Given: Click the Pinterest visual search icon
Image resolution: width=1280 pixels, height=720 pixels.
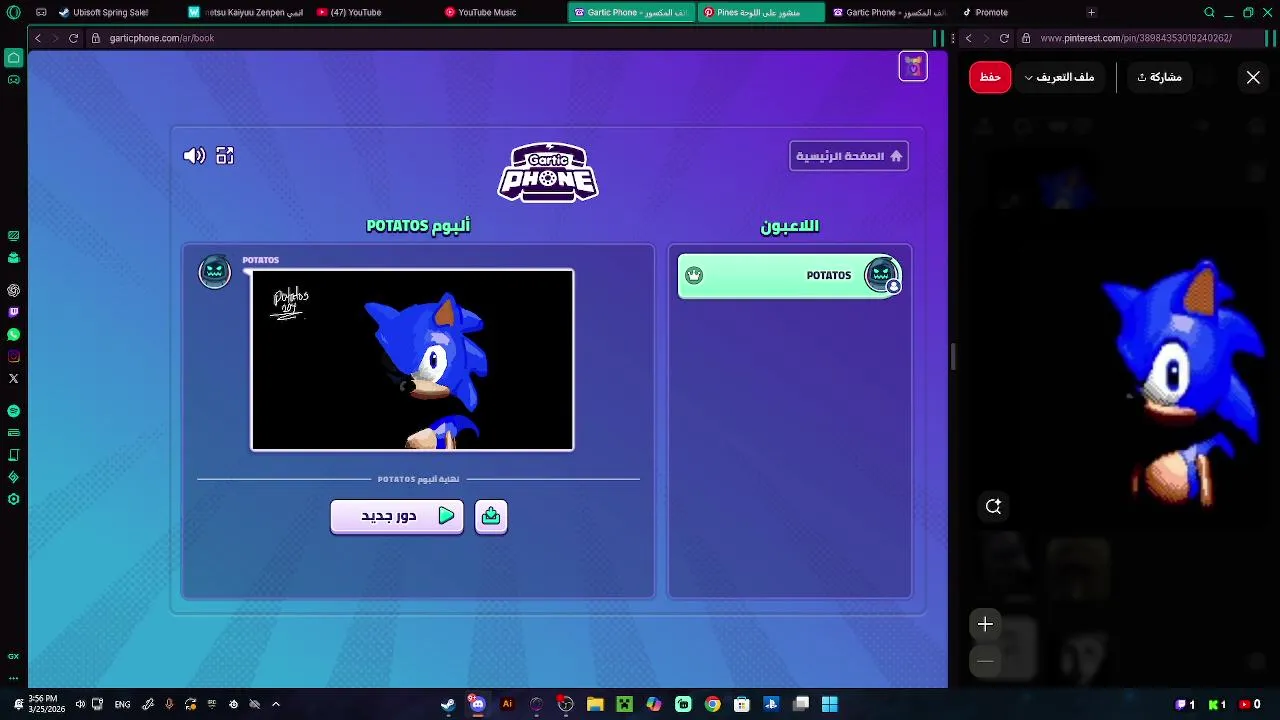Looking at the screenshot, I should tap(993, 507).
